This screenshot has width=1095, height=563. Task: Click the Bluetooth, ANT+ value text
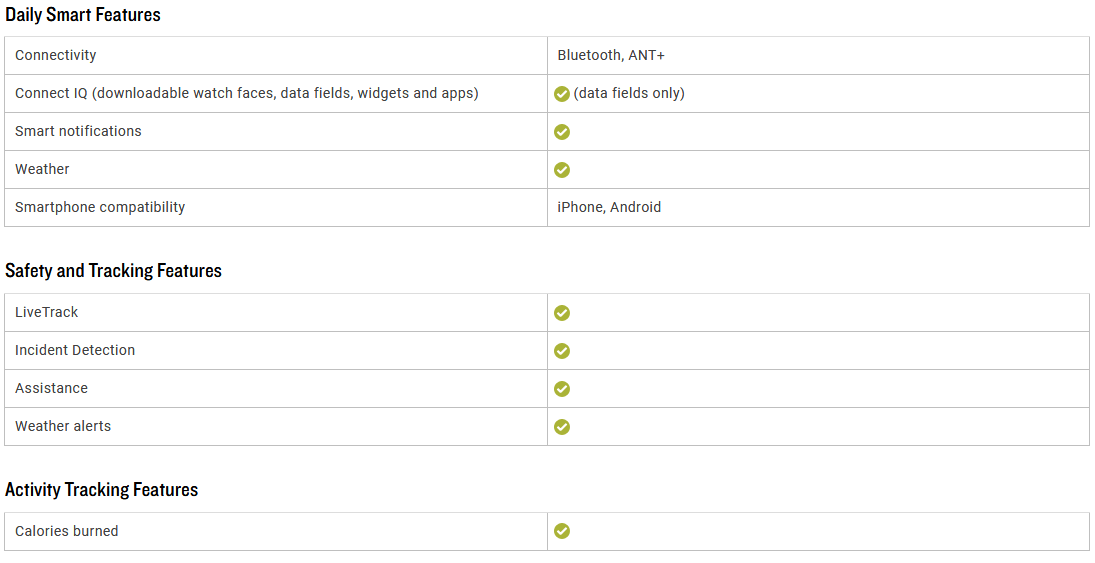point(610,55)
